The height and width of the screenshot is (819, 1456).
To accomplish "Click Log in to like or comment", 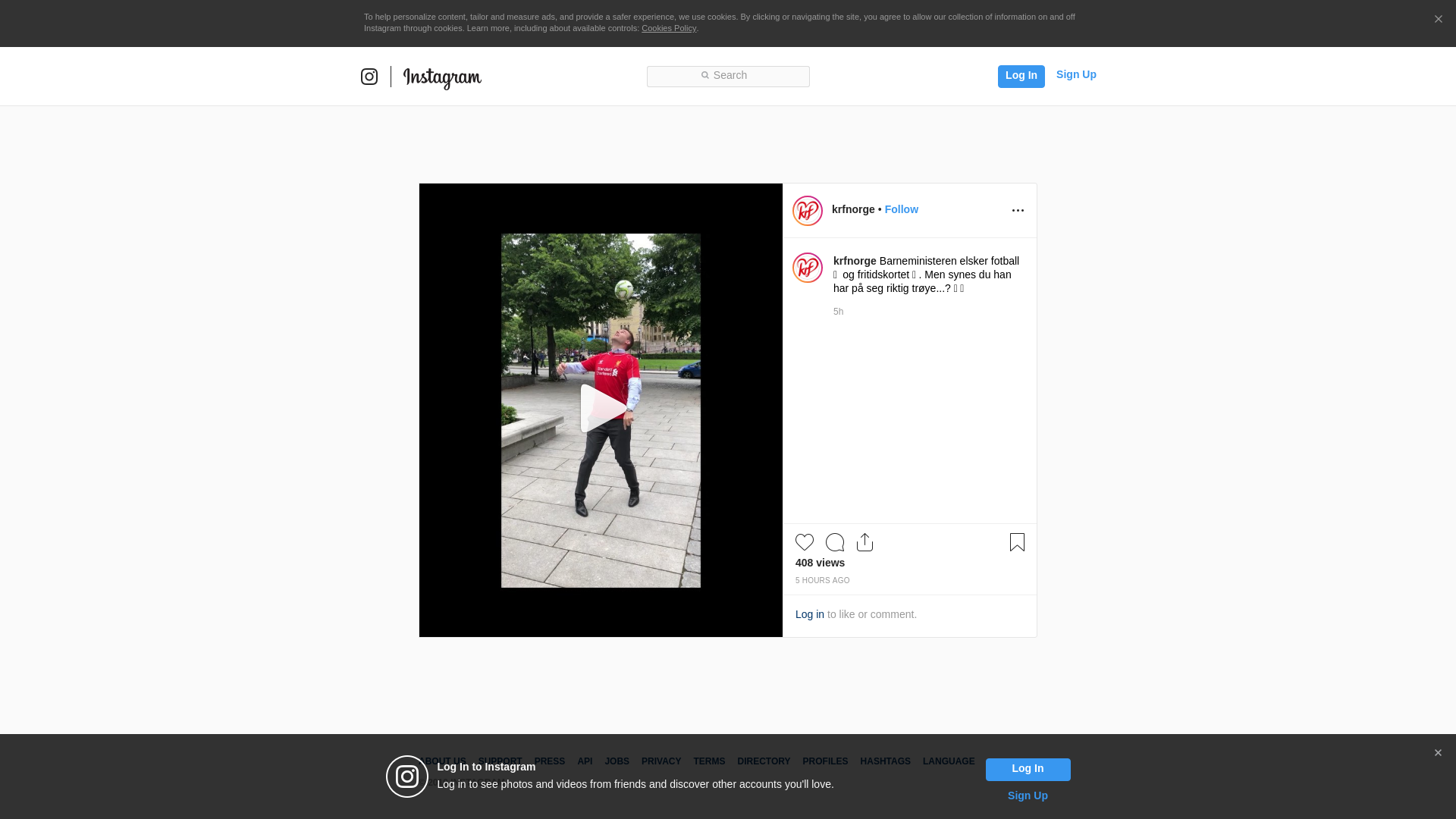I will click(809, 614).
